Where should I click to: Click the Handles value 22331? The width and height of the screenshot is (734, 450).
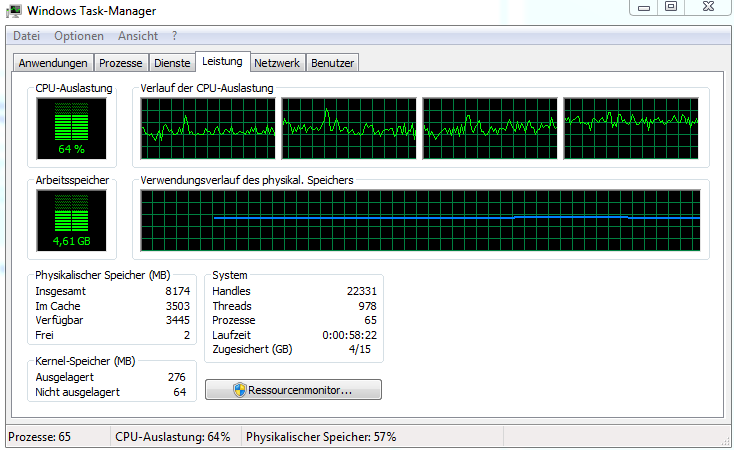[361, 291]
